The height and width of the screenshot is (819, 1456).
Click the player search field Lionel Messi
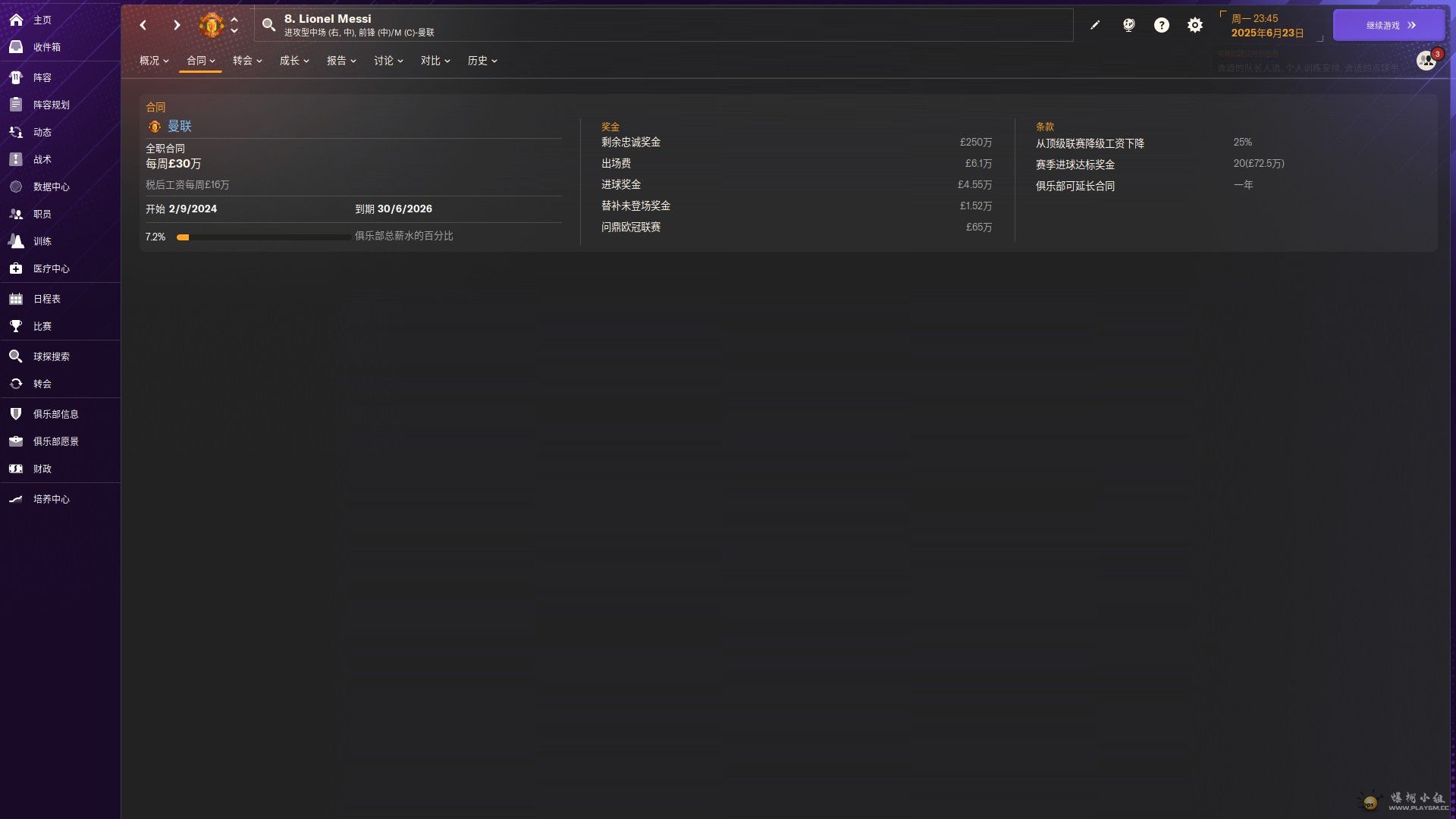tap(664, 25)
